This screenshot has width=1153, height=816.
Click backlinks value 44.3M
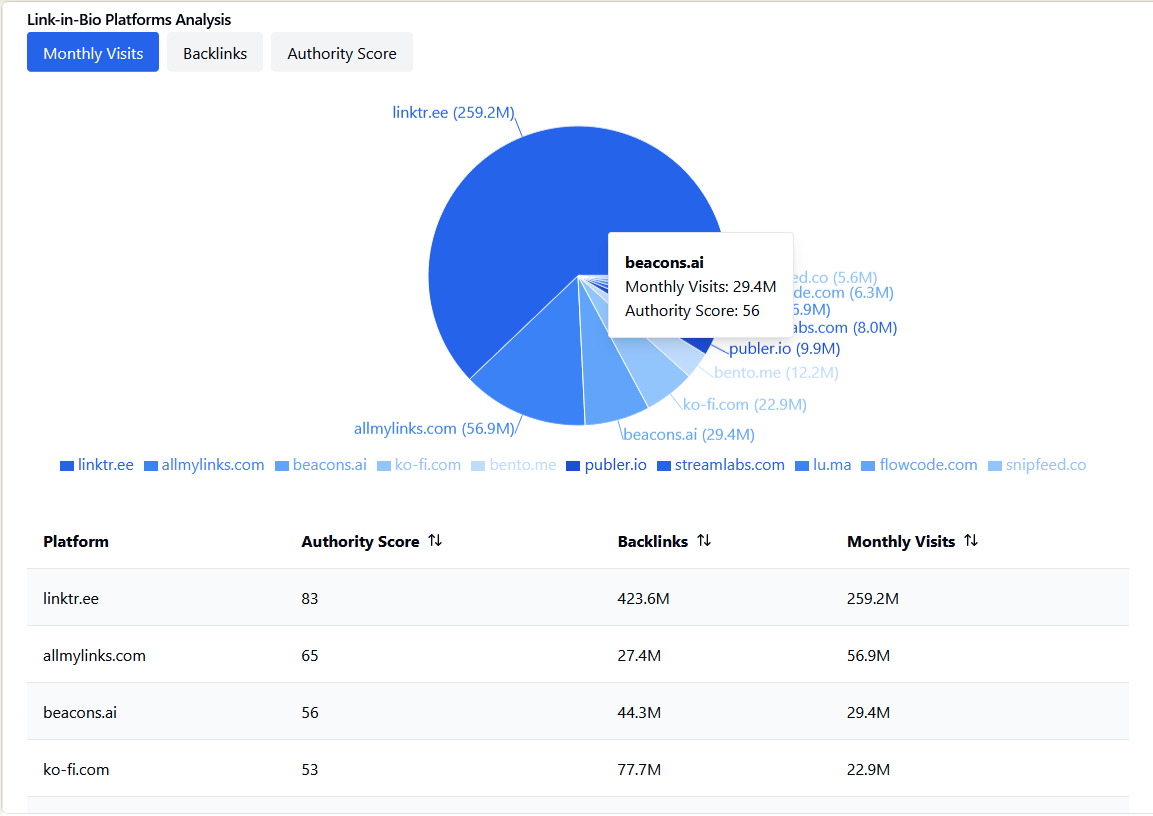639,712
